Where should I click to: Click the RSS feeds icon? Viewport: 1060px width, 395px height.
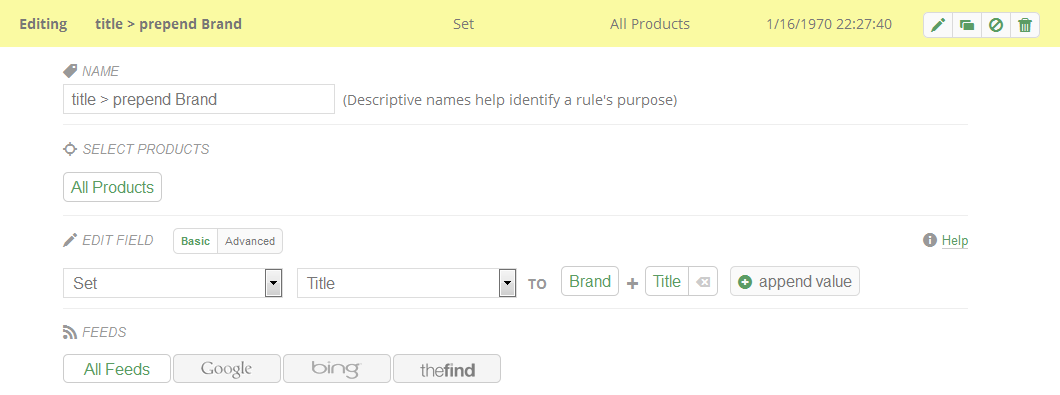(x=70, y=332)
